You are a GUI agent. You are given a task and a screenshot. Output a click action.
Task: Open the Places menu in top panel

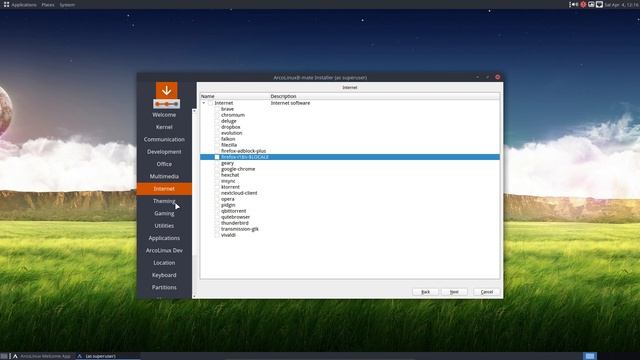pos(48,4)
